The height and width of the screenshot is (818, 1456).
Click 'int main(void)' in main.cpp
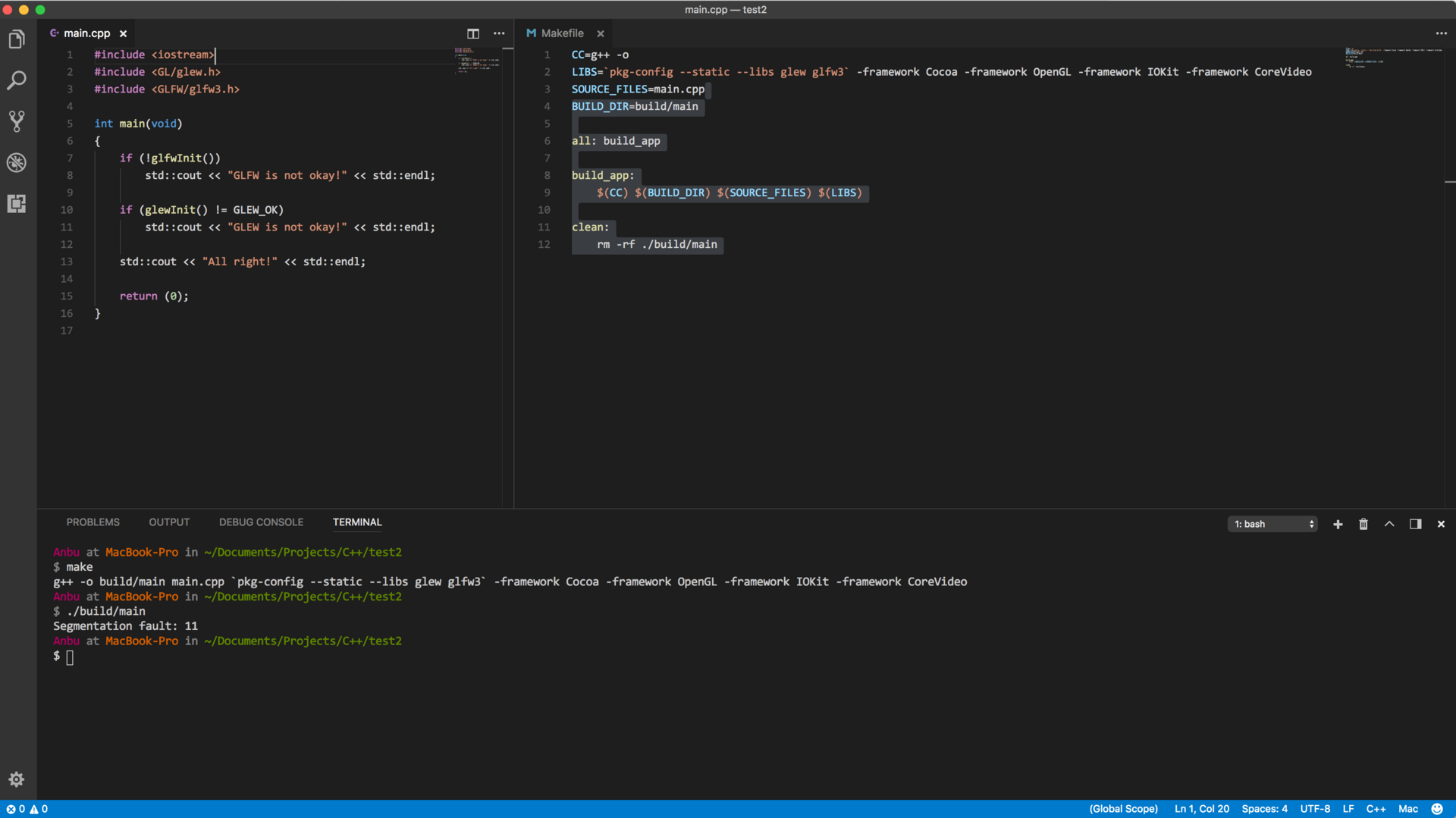[138, 124]
